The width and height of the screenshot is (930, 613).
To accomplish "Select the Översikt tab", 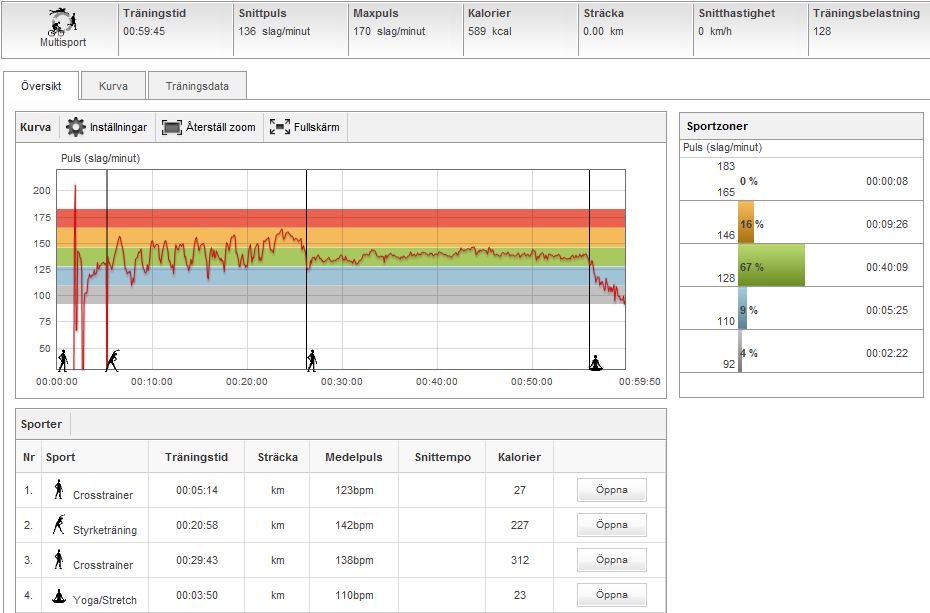I will pos(41,86).
